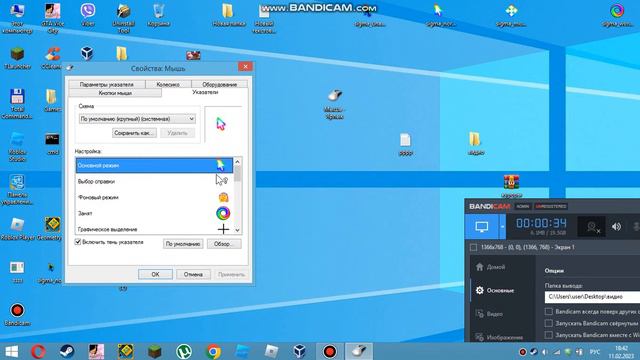This screenshot has height=360, width=640.
Task: Open GTA Vice City desktop shortcut
Action: [53, 18]
